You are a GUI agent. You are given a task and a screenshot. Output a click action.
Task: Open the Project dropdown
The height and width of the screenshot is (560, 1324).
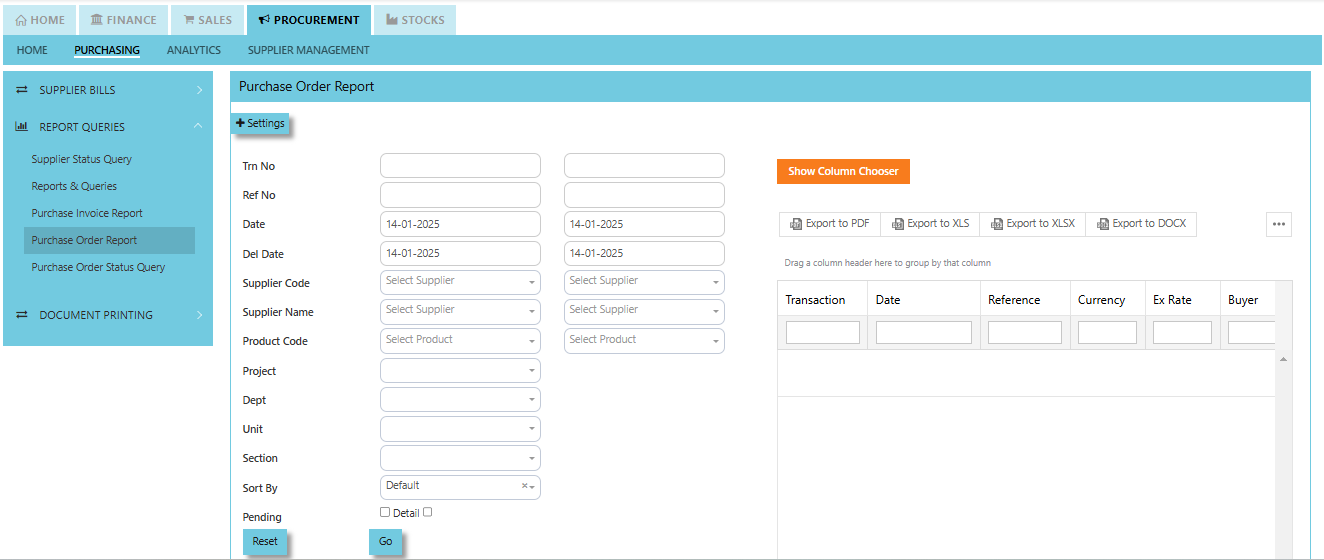[460, 370]
